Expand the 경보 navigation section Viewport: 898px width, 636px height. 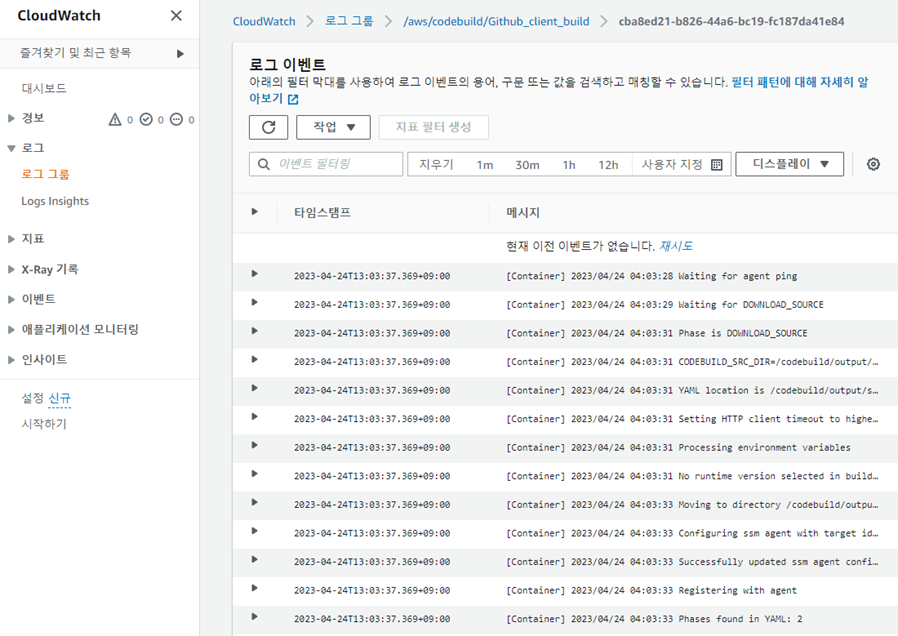(11, 118)
